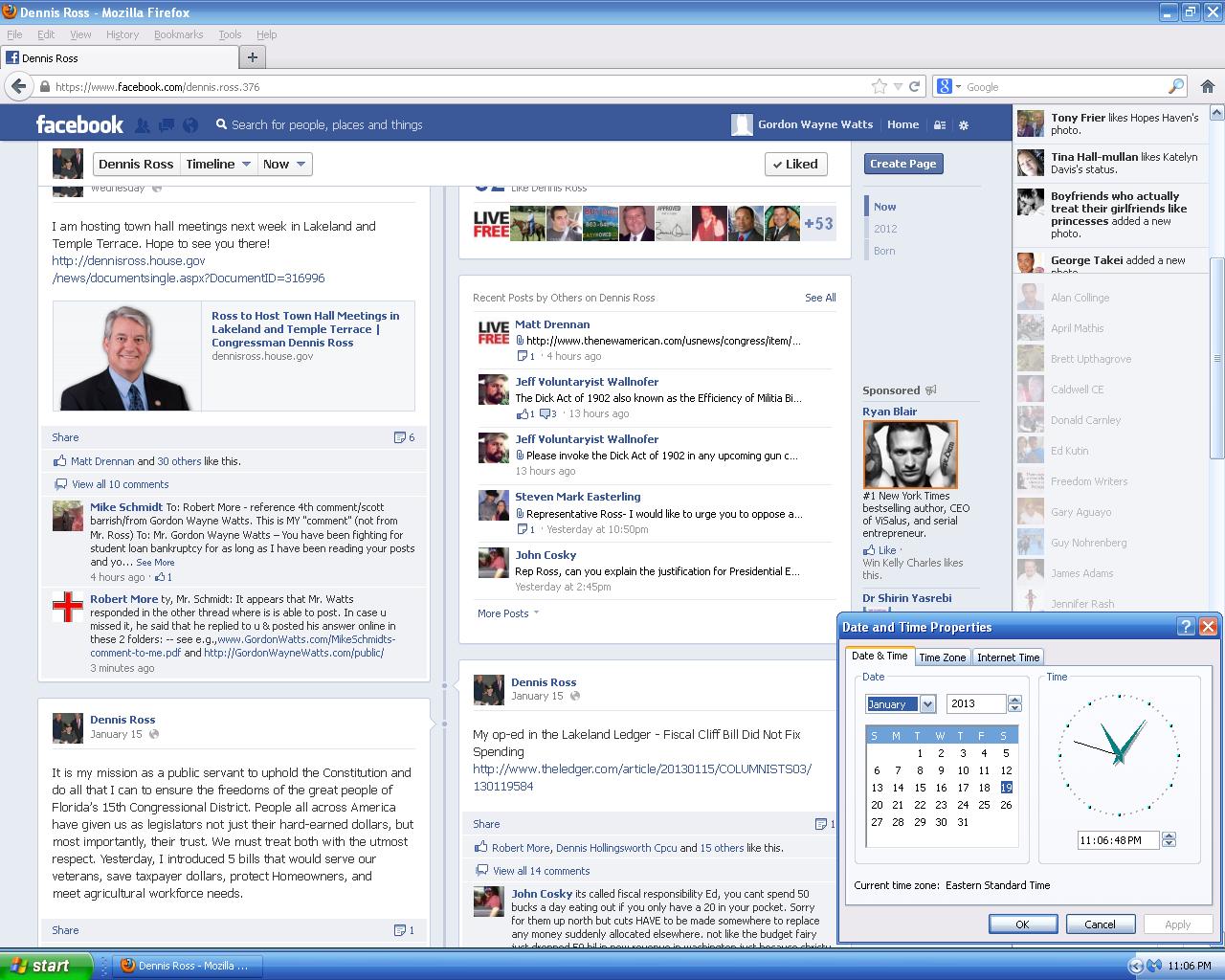Click the Like thumb icon under Ryan Blair ad
Screen dimensions: 1225x980
click(869, 550)
